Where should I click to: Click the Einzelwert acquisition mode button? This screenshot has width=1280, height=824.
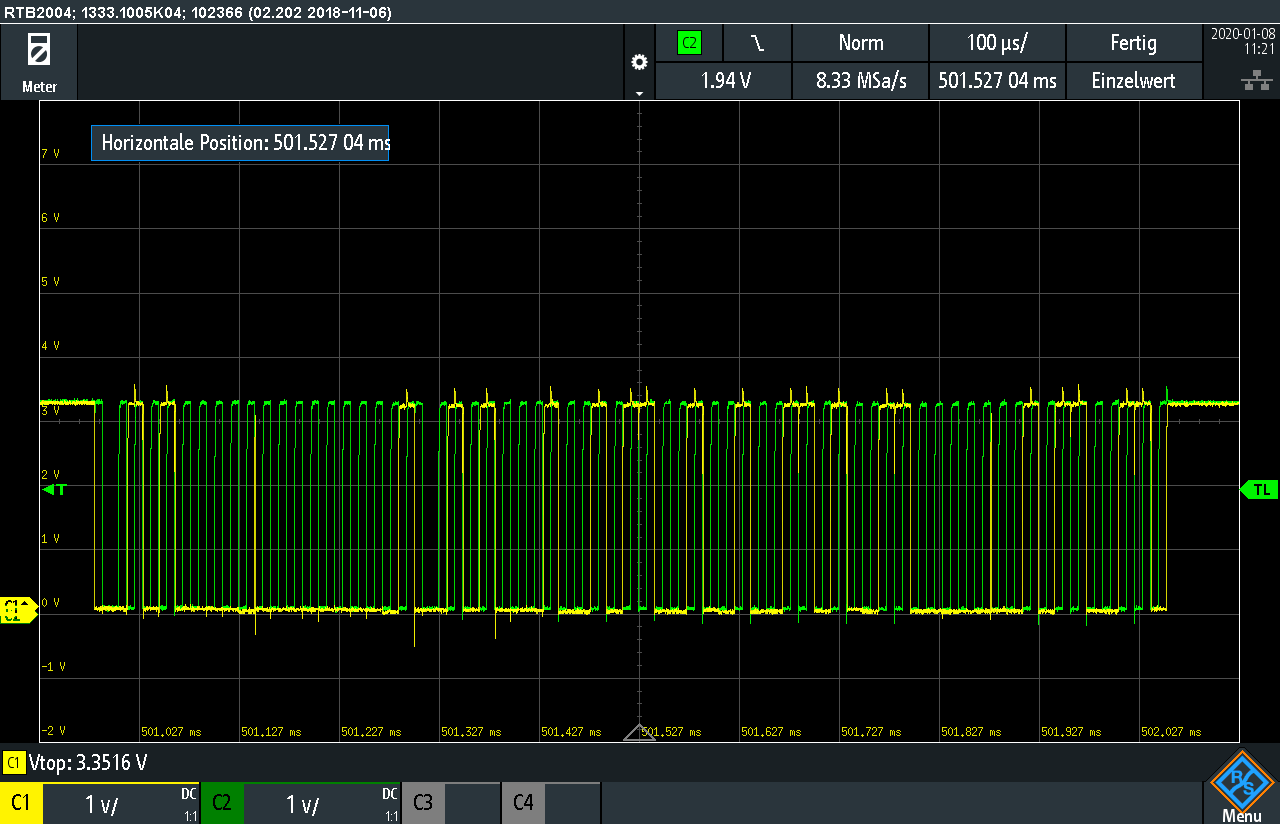click(1133, 81)
